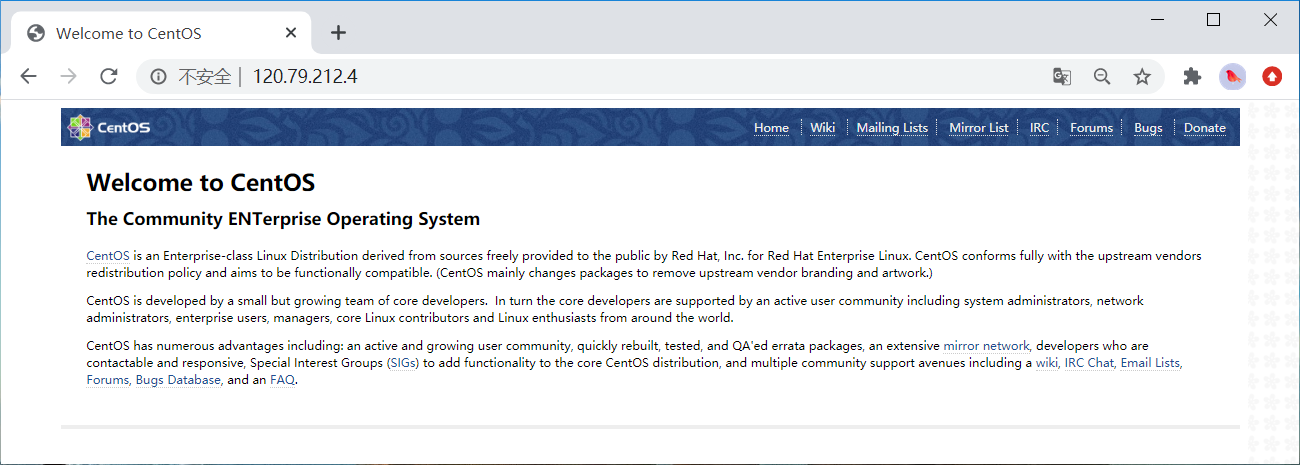Image resolution: width=1300 pixels, height=465 pixels.
Task: Open a new tab with plus button
Action: pos(338,33)
